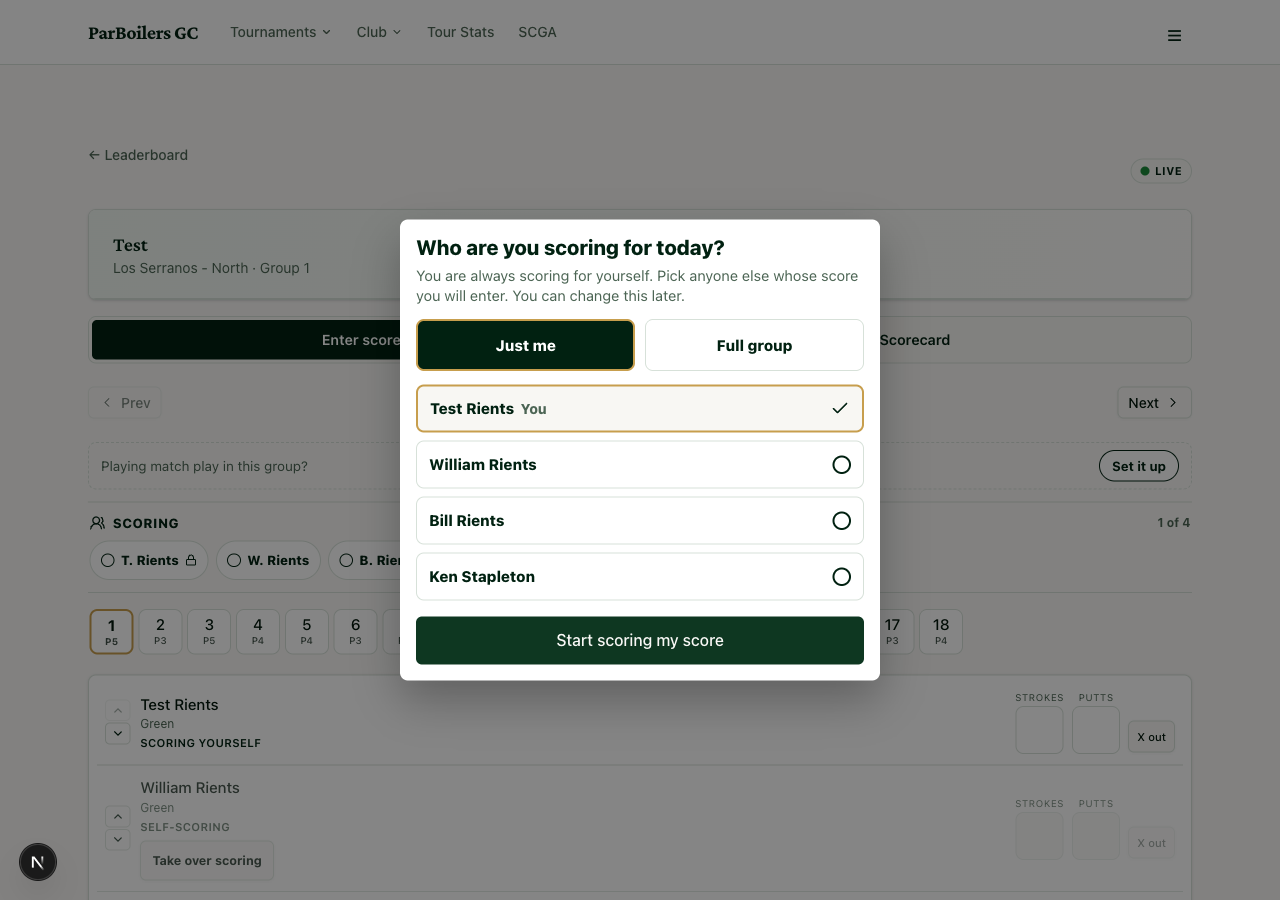Move William Rients up with chevron arrow
The width and height of the screenshot is (1280, 900).
[117, 816]
